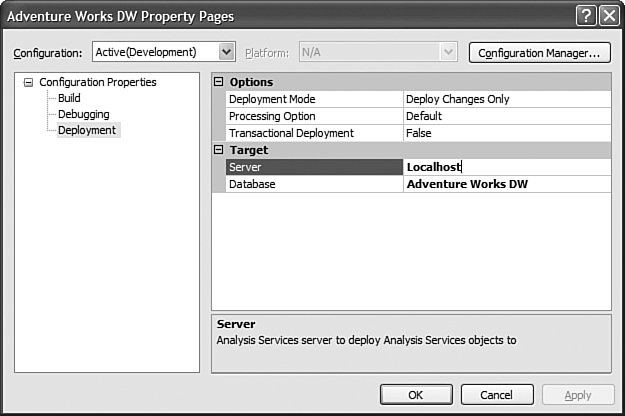The height and width of the screenshot is (416, 625).
Task: Click the Configuration Properties tree label
Action: coord(98,82)
